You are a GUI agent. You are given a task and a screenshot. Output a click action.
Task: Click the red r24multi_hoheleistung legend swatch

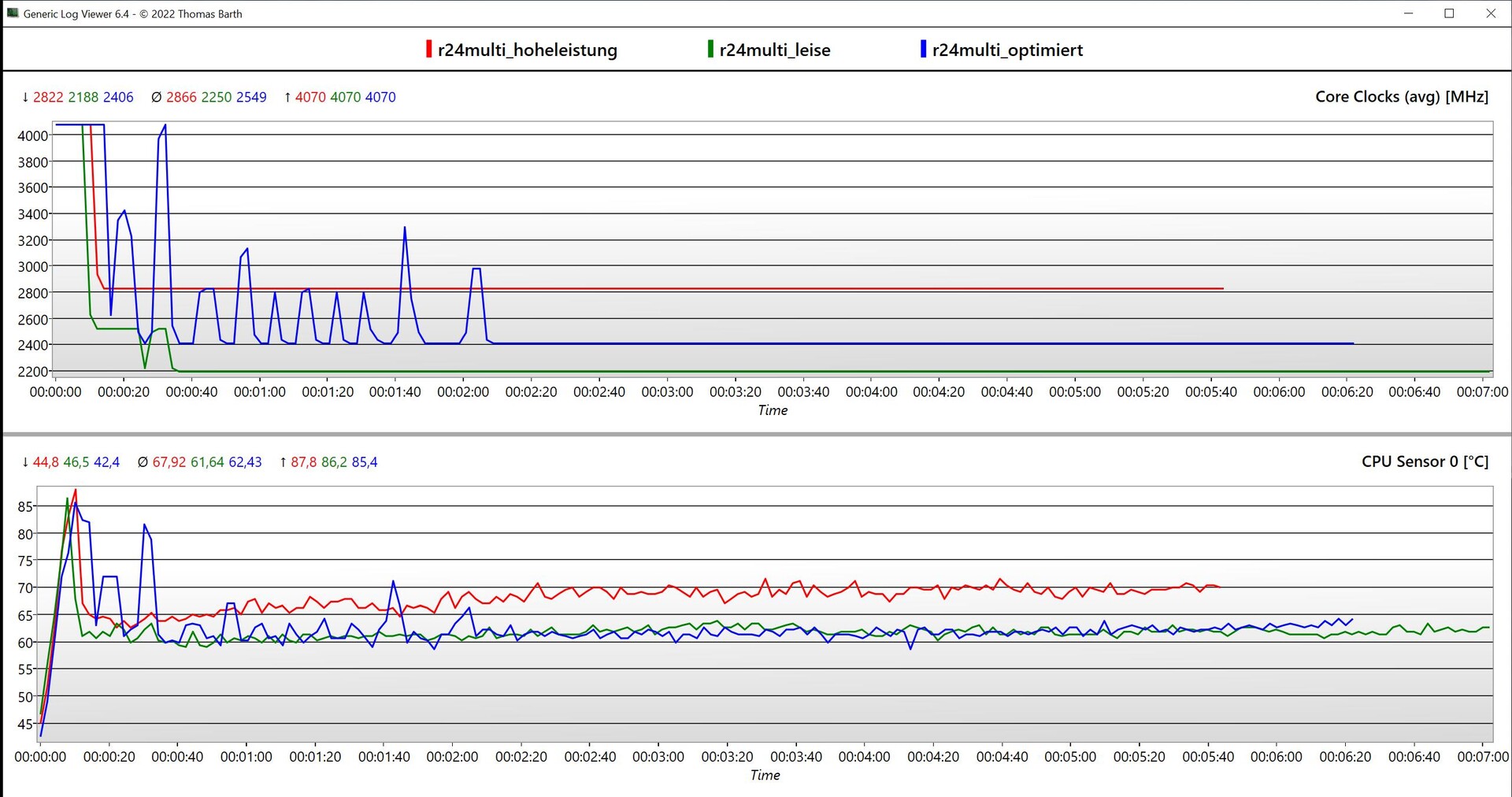428,50
